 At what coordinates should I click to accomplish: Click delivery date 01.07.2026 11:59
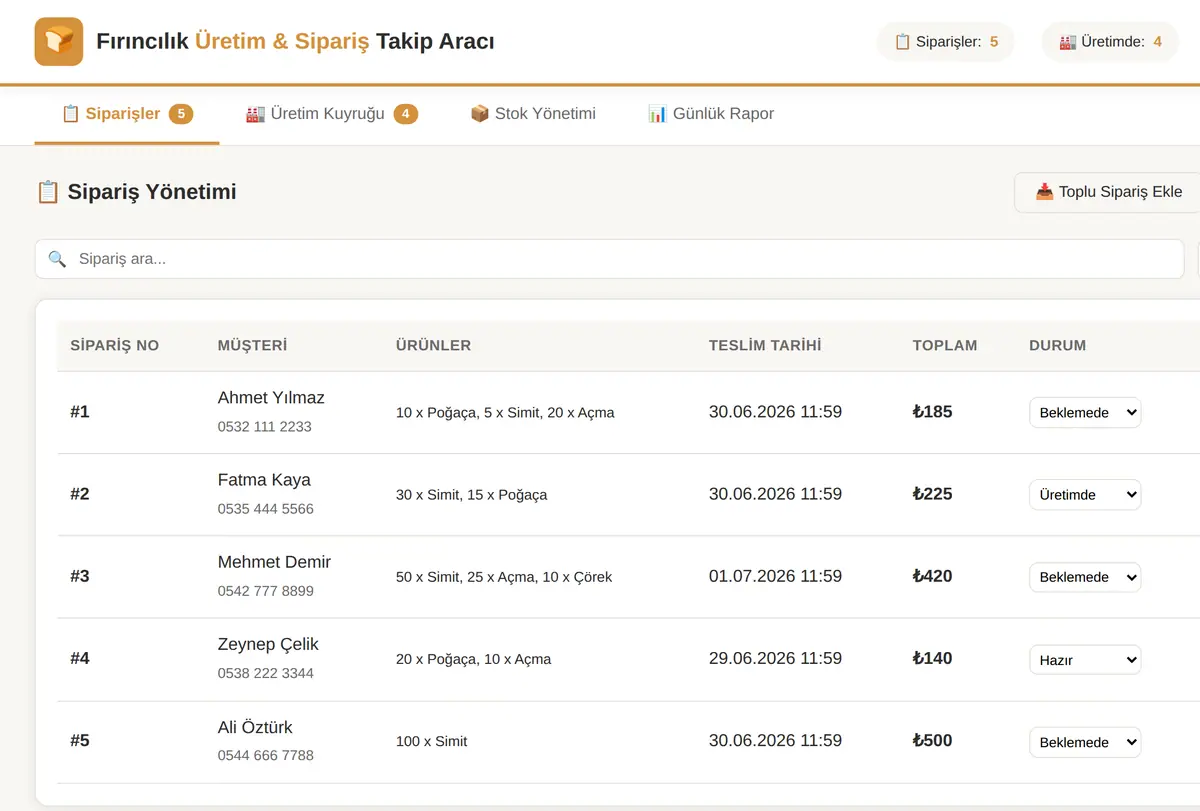click(775, 576)
